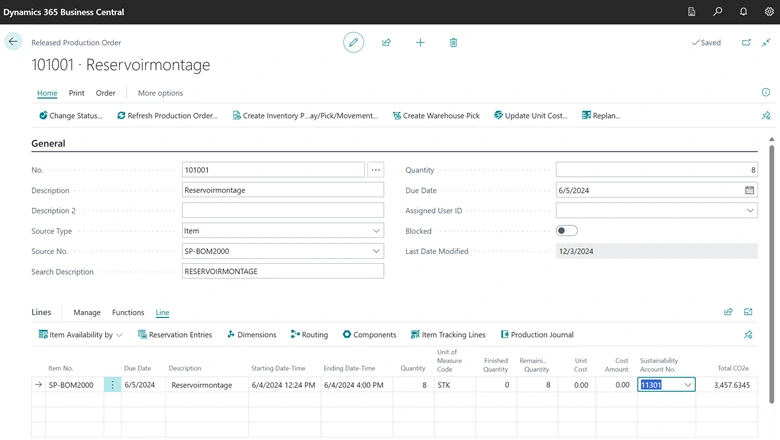Open Sustainability Account No. dropdown
780x440 pixels.
click(687, 385)
